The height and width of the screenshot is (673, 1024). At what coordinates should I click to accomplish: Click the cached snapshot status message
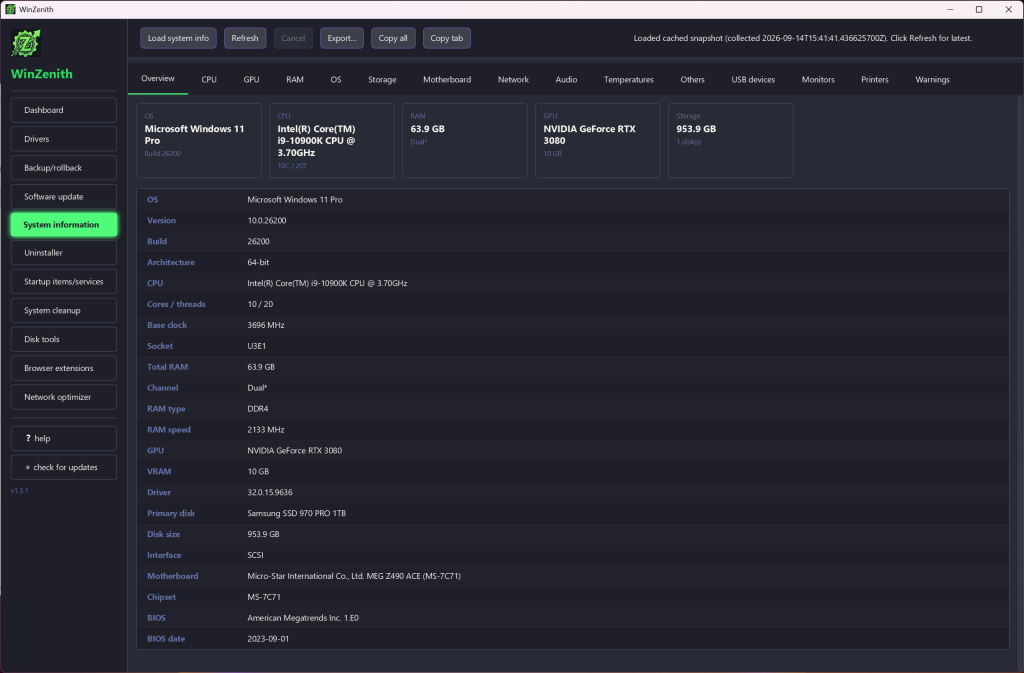pyautogui.click(x=803, y=38)
